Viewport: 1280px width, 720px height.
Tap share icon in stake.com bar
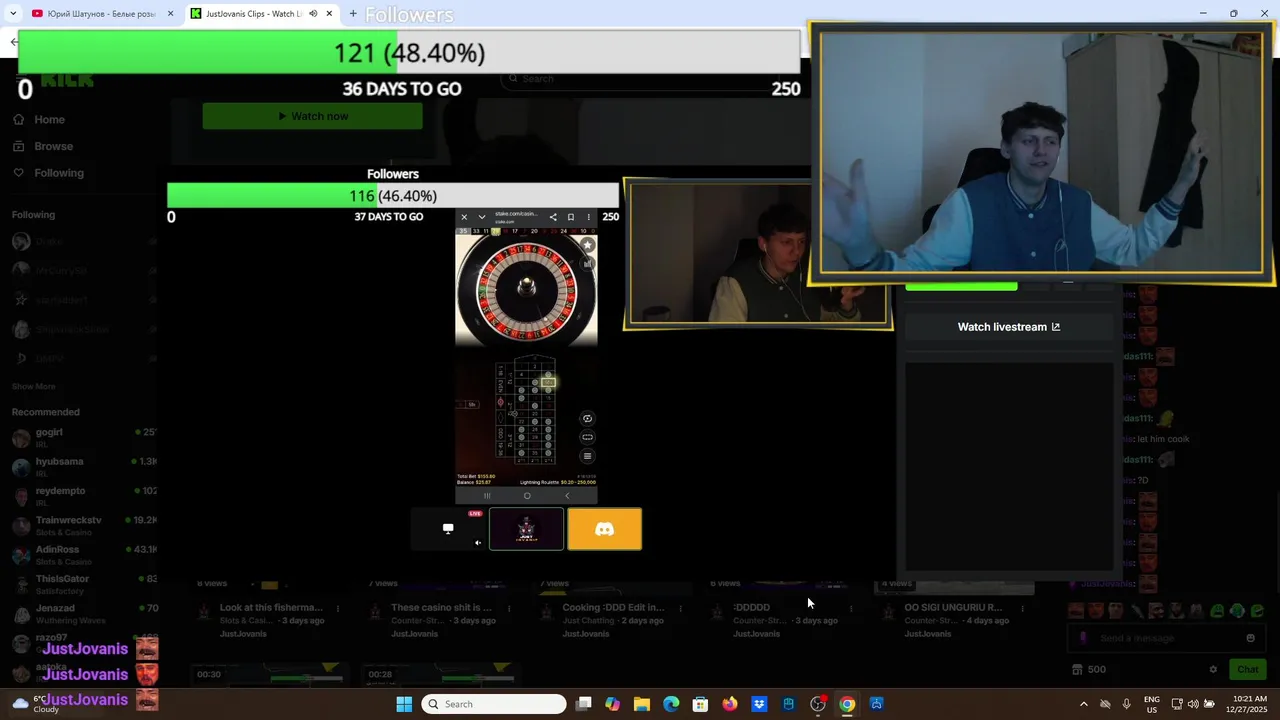pyautogui.click(x=552, y=217)
